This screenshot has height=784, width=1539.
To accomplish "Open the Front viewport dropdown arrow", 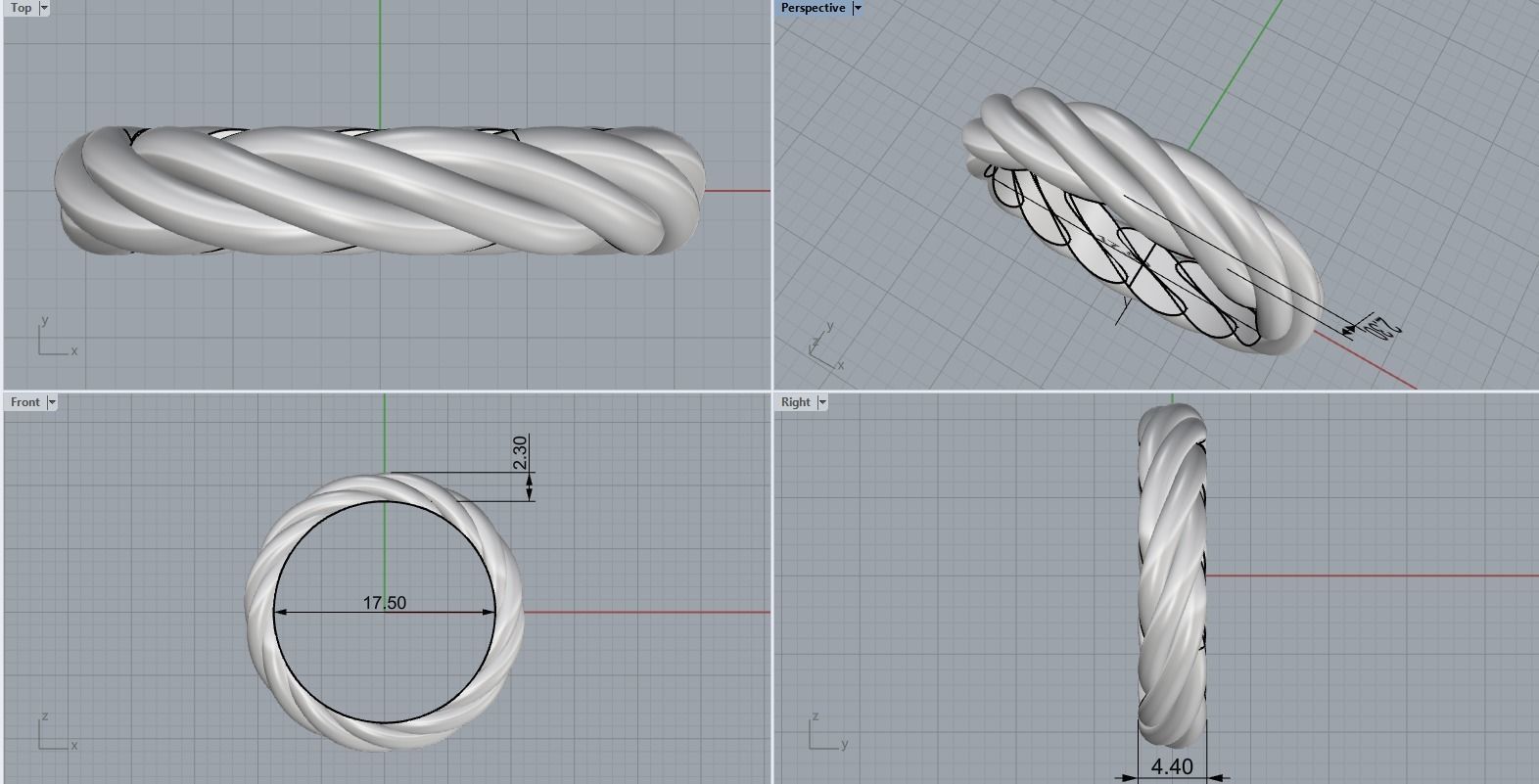I will (51, 402).
